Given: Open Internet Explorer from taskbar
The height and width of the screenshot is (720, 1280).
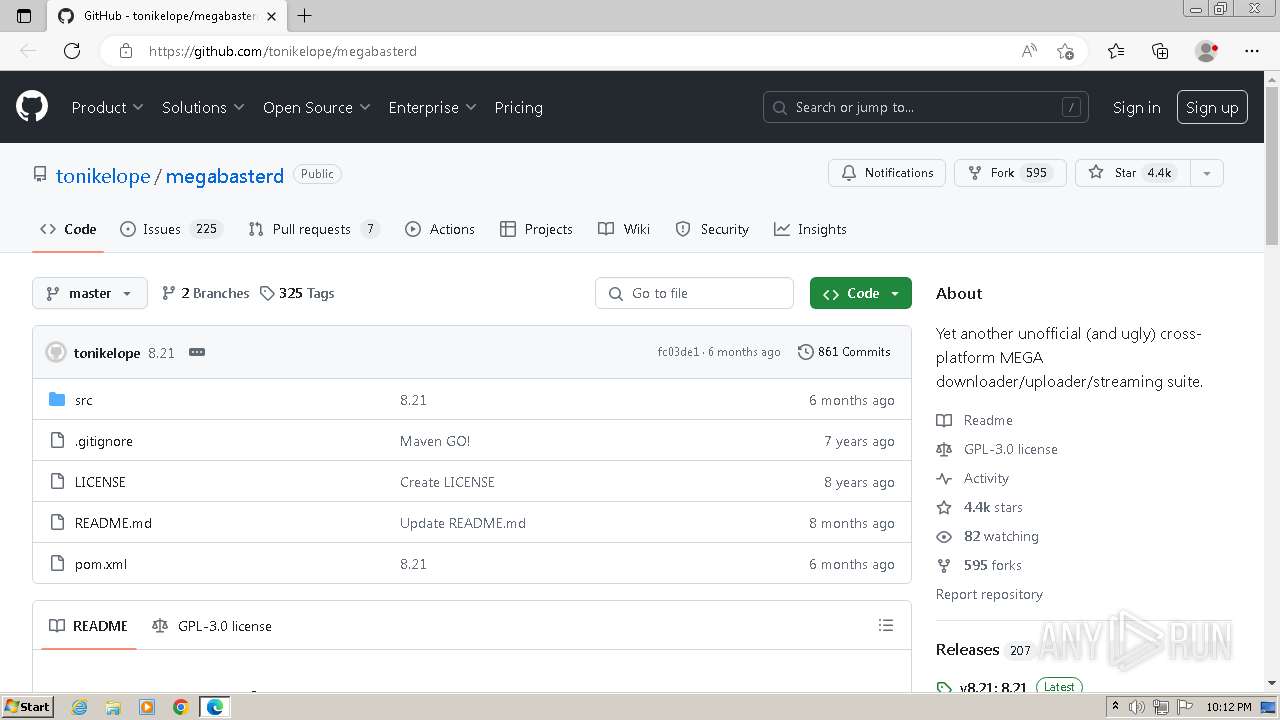Looking at the screenshot, I should coord(79,707).
